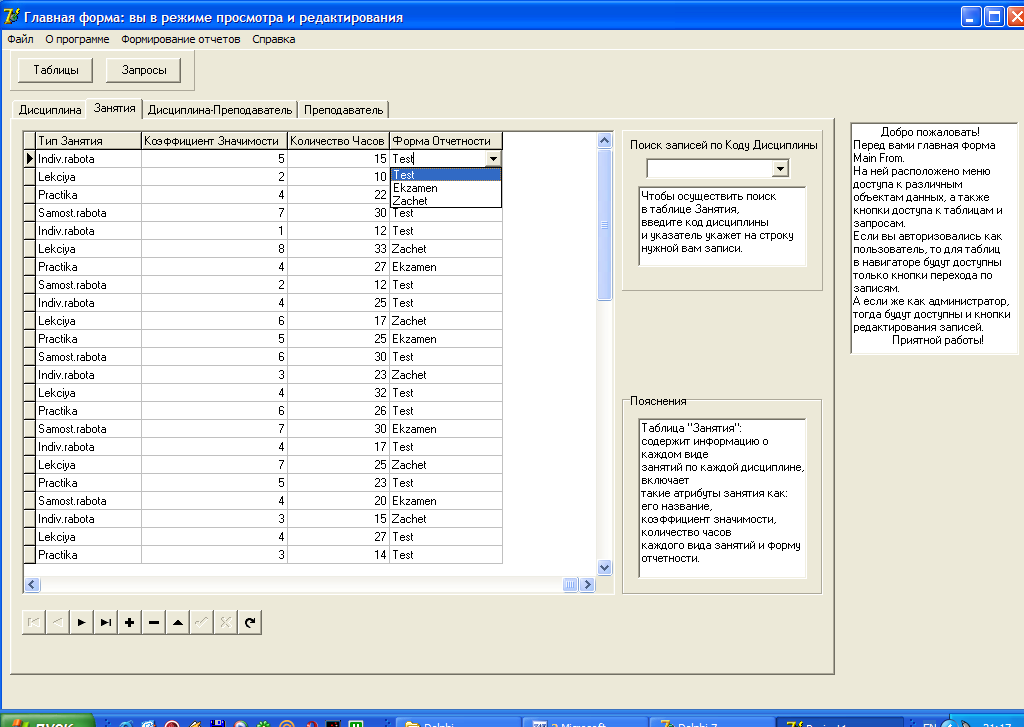Screen dimensions: 1024x727
Task: Click the current row indicator arrow
Action: click(29, 159)
